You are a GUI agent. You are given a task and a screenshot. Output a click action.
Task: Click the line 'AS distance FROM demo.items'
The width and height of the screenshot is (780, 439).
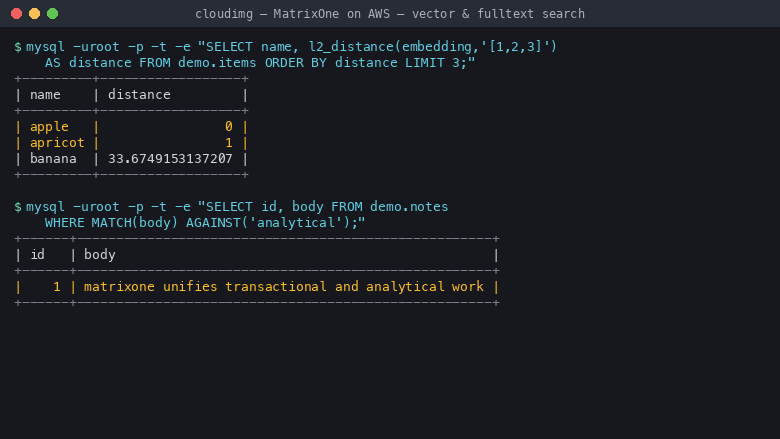260,63
